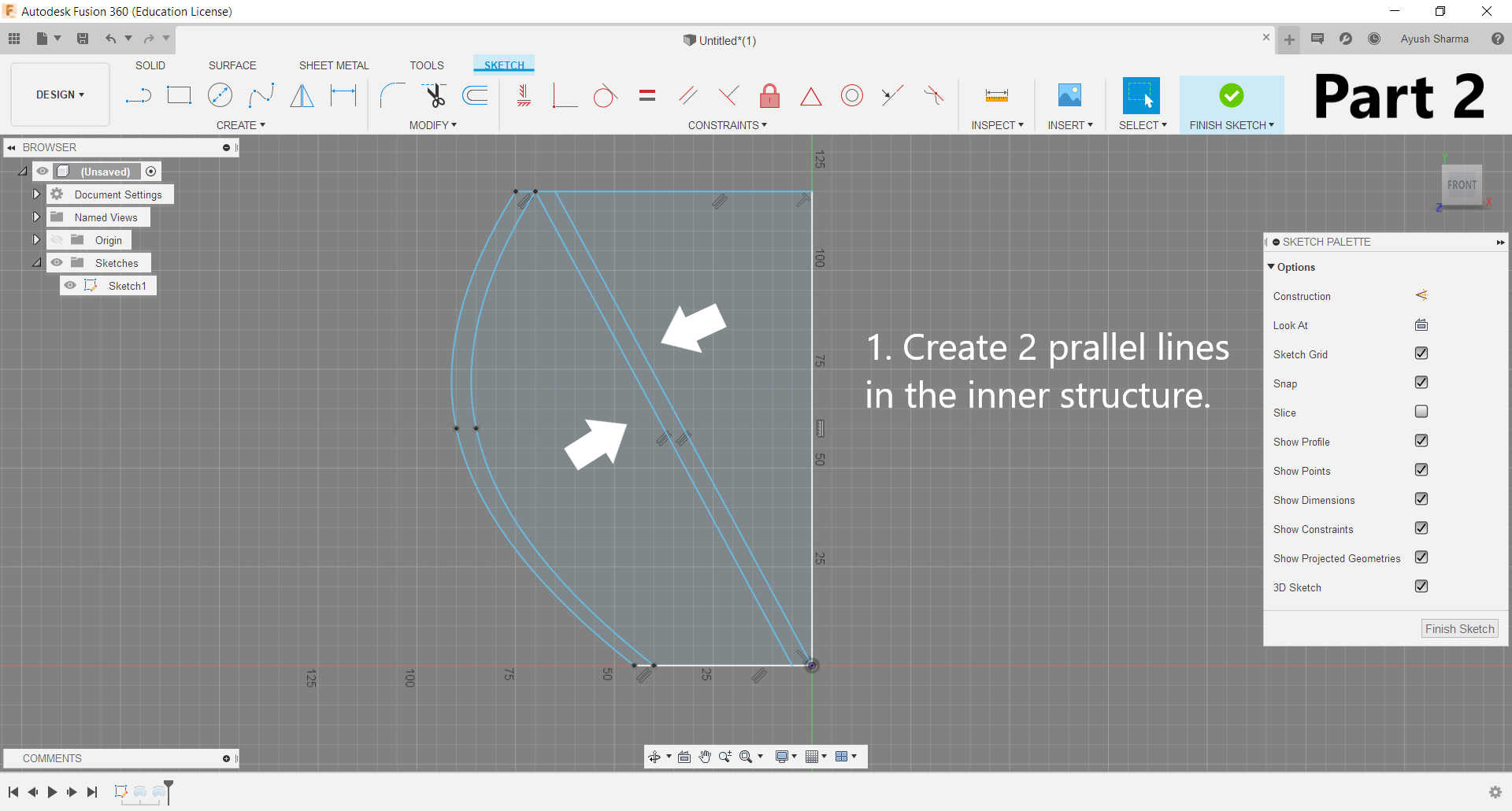Image resolution: width=1512 pixels, height=811 pixels.
Task: Apply the Tangent constraint
Action: point(605,96)
